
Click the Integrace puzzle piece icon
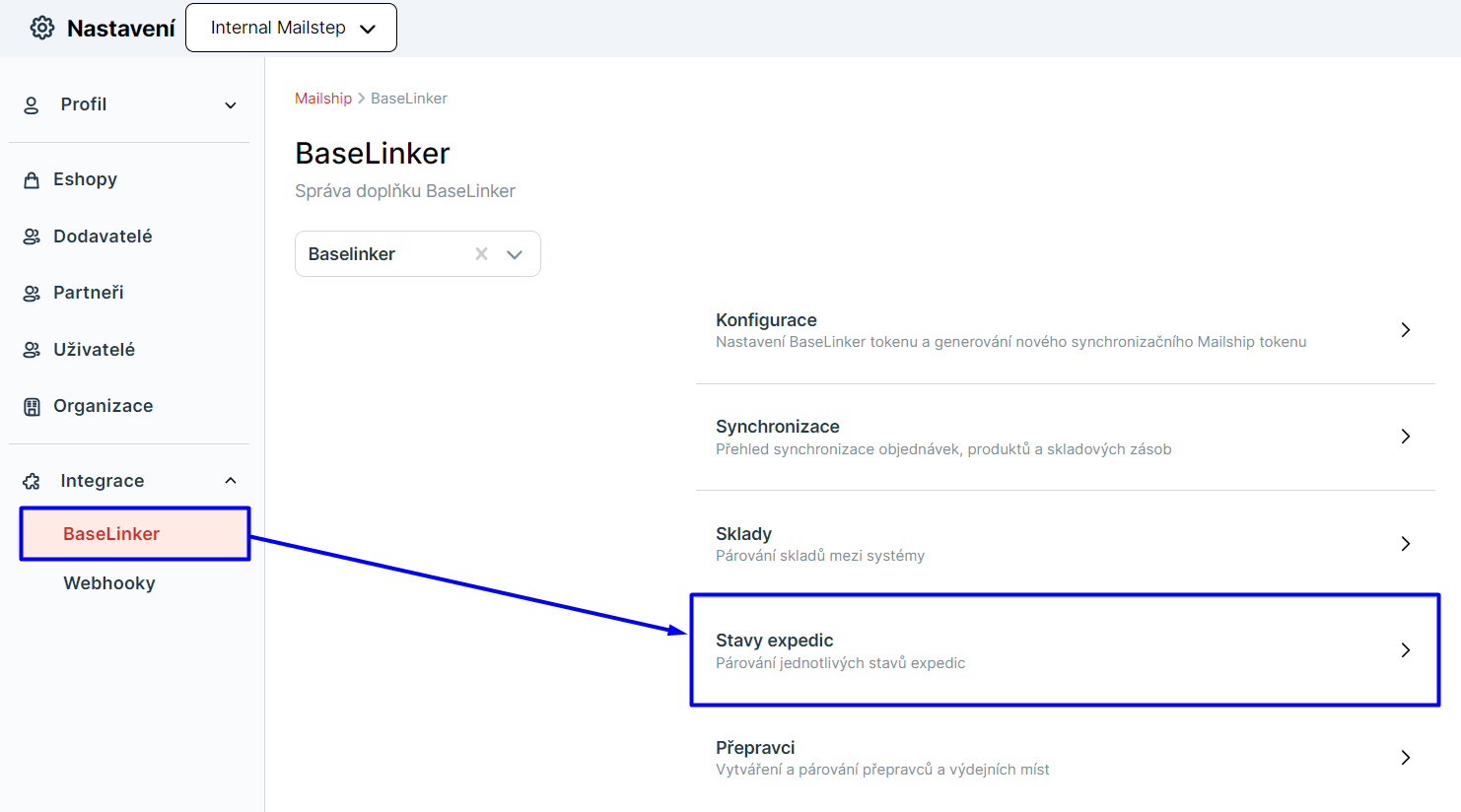(x=32, y=481)
